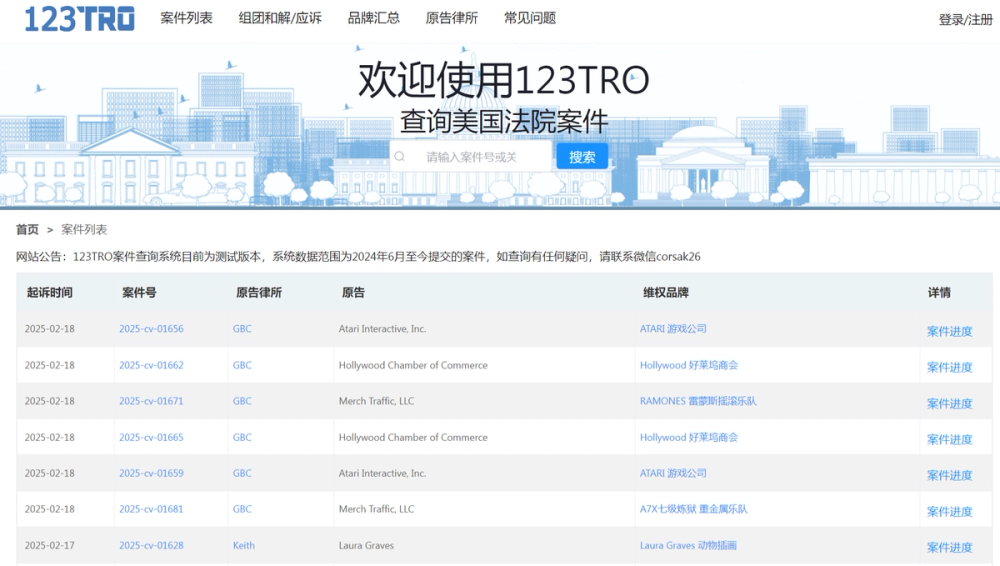Open the 品牌汇总 menu item
This screenshot has height=566, width=1000.
pos(374,18)
